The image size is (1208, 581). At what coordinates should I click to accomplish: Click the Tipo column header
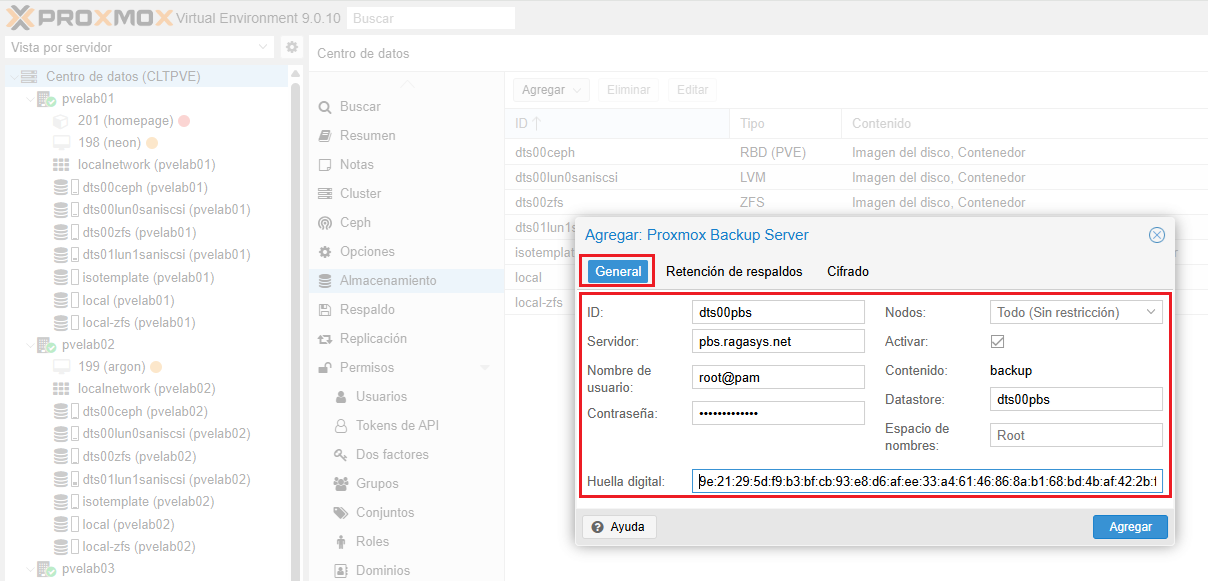click(x=785, y=124)
